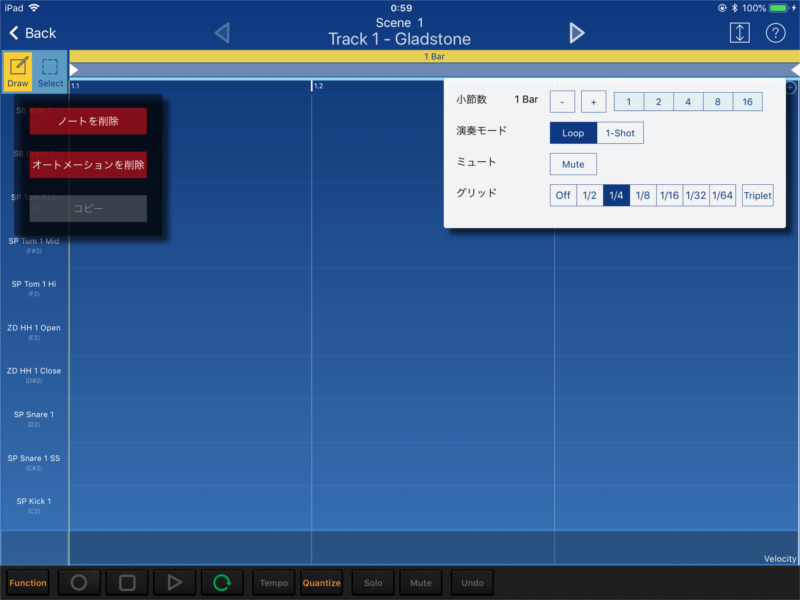Click the loop end marker triangle

point(795,70)
